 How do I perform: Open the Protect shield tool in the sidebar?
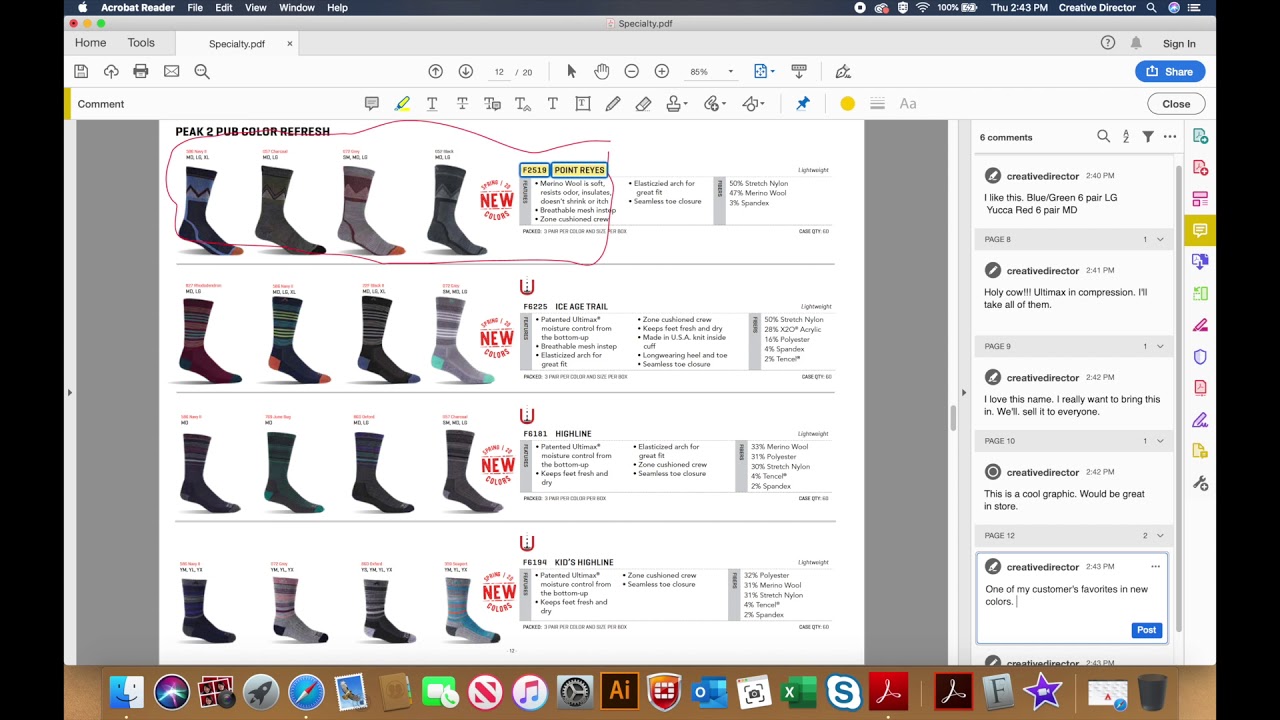(x=1200, y=357)
